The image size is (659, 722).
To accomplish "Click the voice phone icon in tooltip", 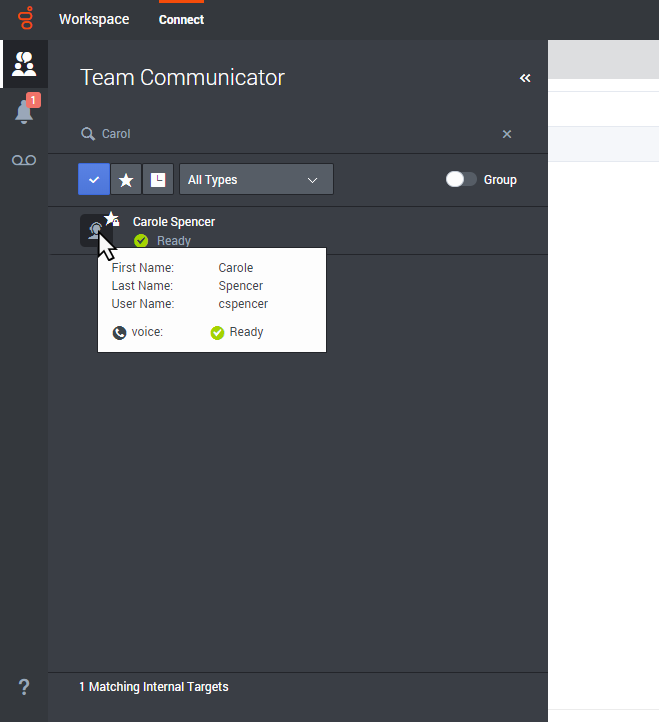I will pos(119,333).
